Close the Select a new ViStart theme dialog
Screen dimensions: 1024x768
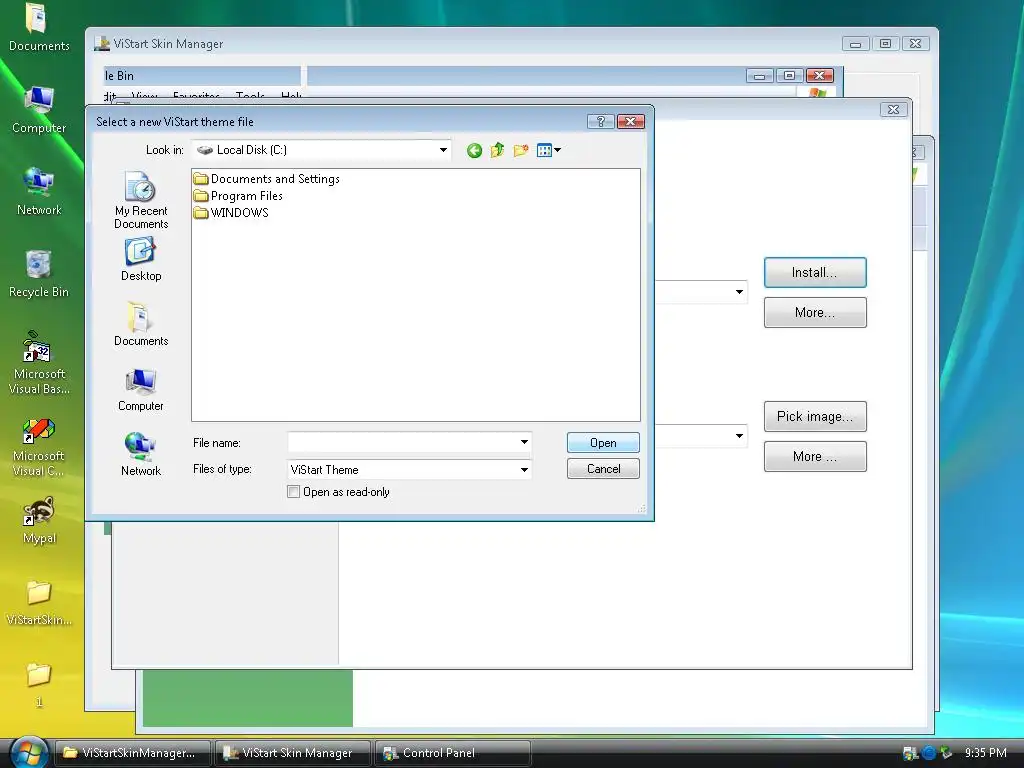point(630,121)
